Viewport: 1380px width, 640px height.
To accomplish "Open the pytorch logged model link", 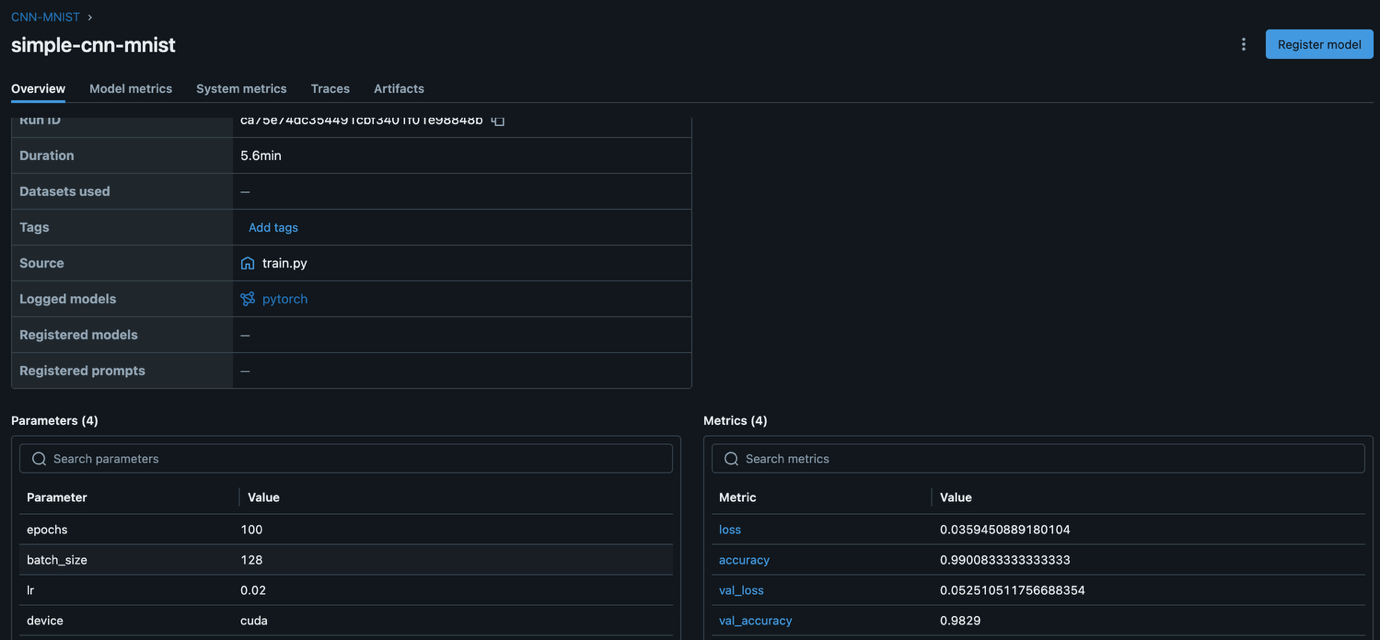I will 285,299.
